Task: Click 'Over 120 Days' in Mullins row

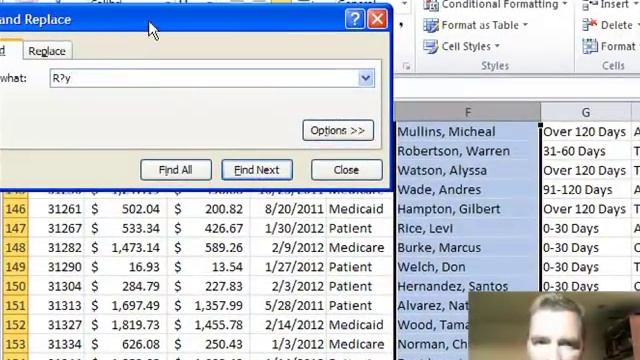Action: click(586, 131)
